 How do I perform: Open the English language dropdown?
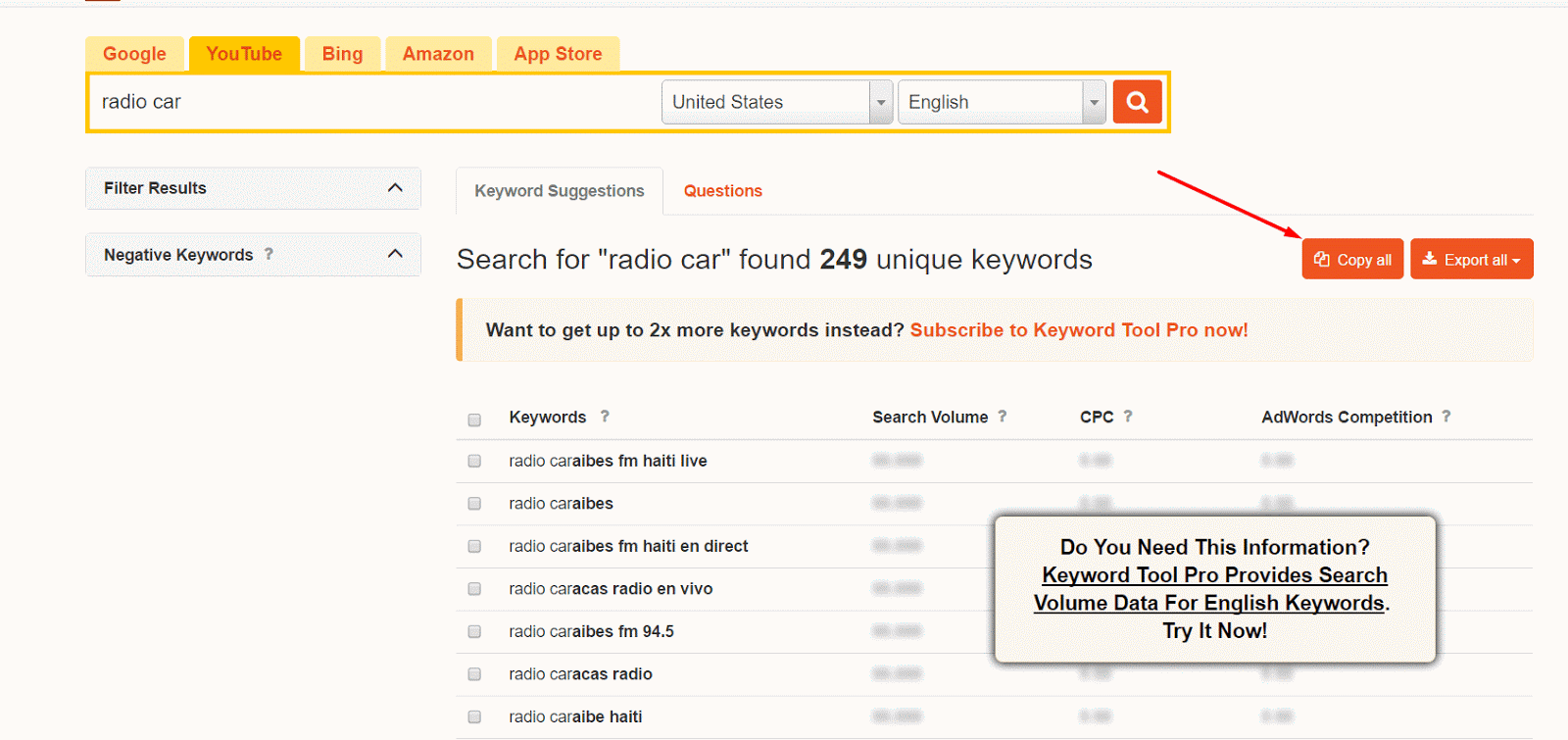click(1002, 102)
